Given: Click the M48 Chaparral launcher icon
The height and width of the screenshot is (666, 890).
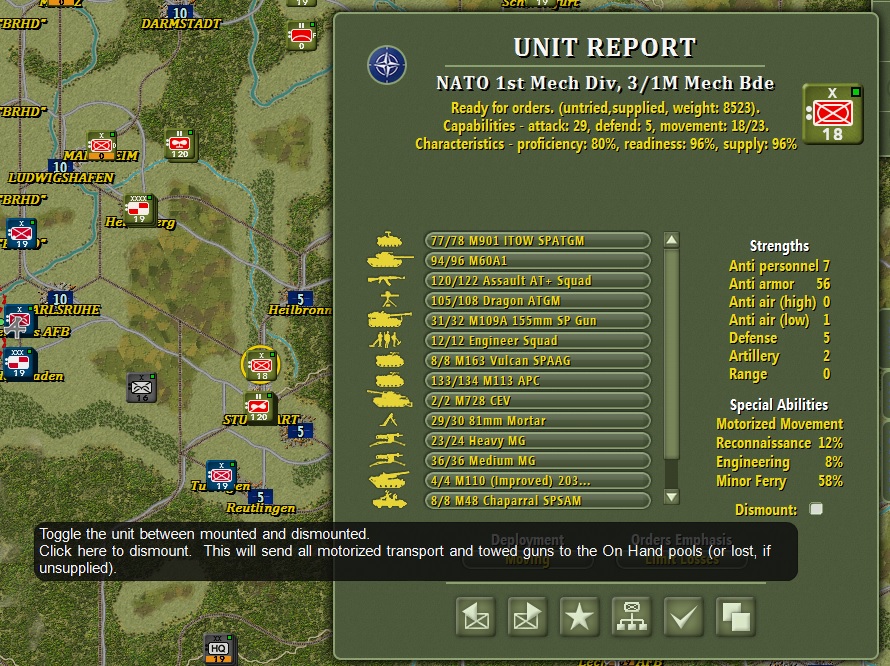Looking at the screenshot, I should pos(389,500).
